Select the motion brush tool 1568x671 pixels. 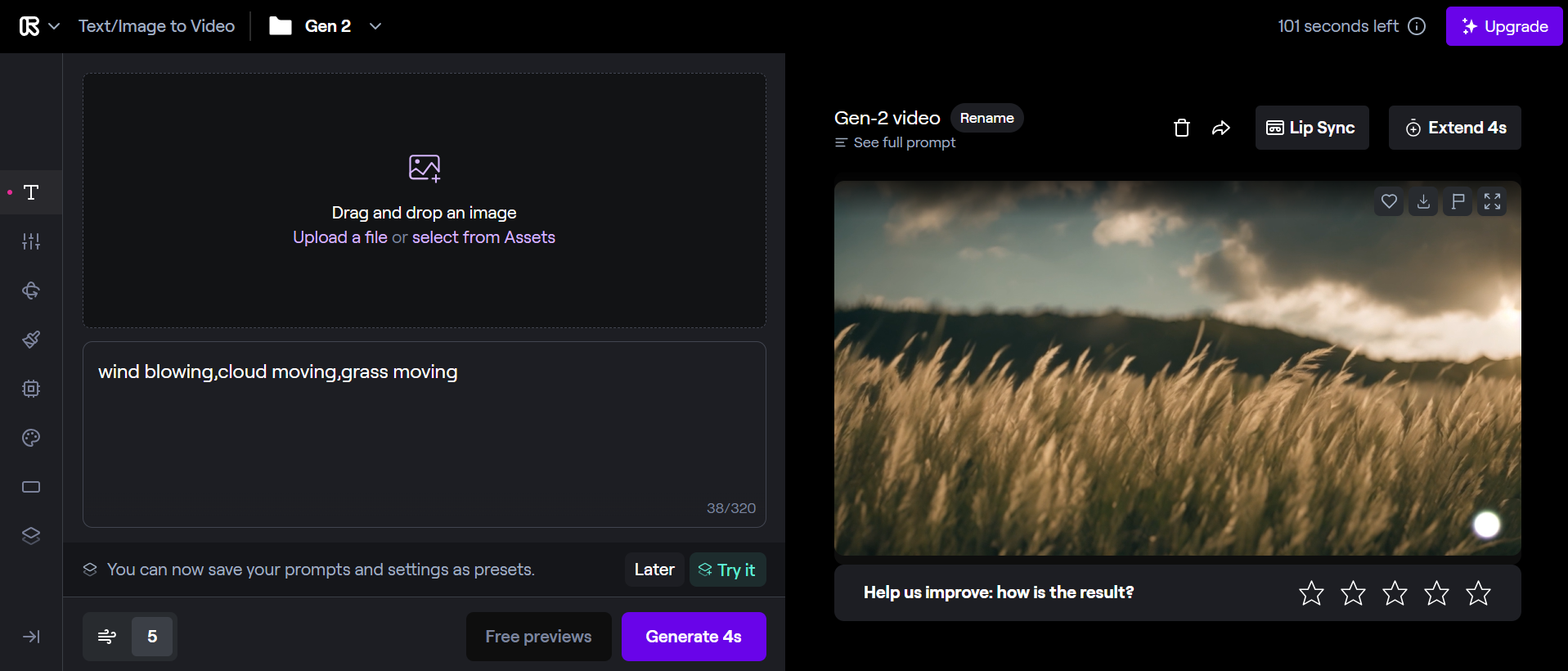pos(31,340)
